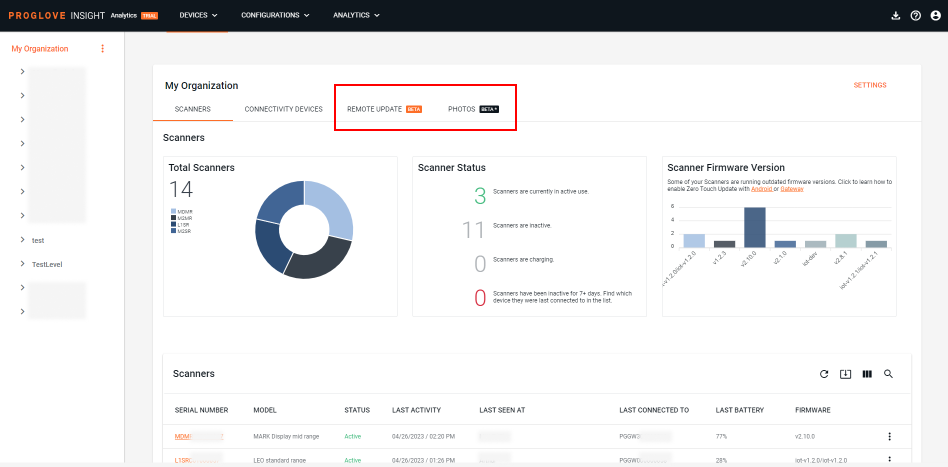Click the black BETA badge next to Photos
The height and width of the screenshot is (467, 948).
pos(489,109)
